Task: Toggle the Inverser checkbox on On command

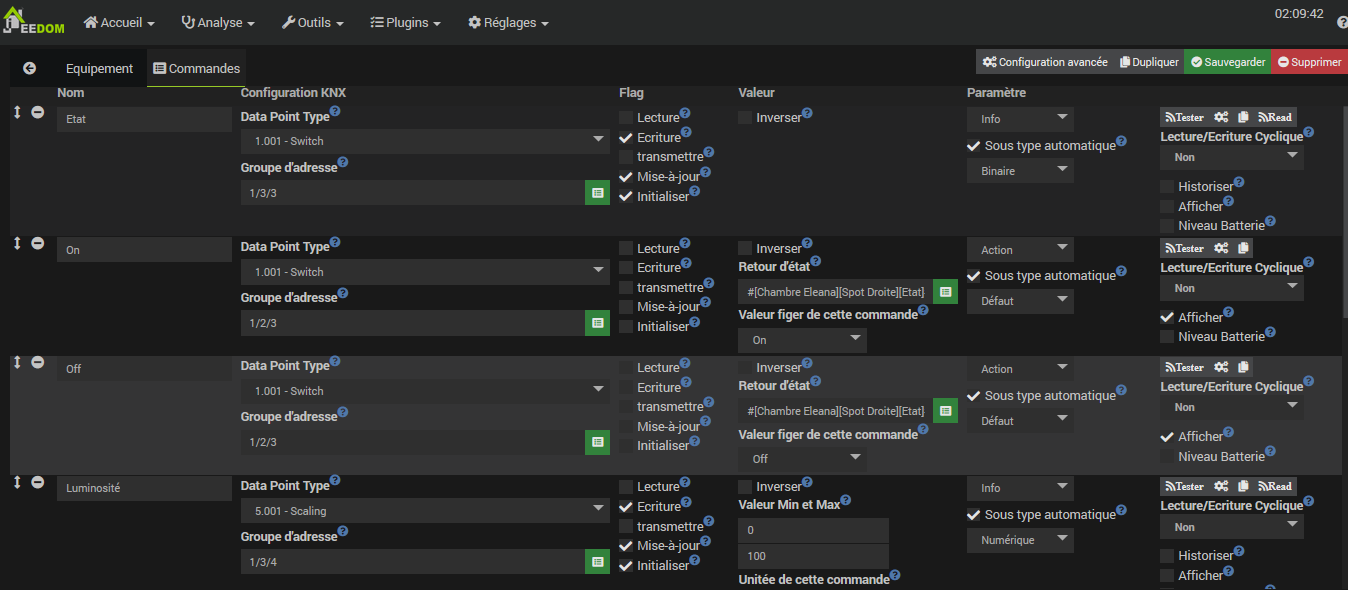Action: click(x=746, y=248)
